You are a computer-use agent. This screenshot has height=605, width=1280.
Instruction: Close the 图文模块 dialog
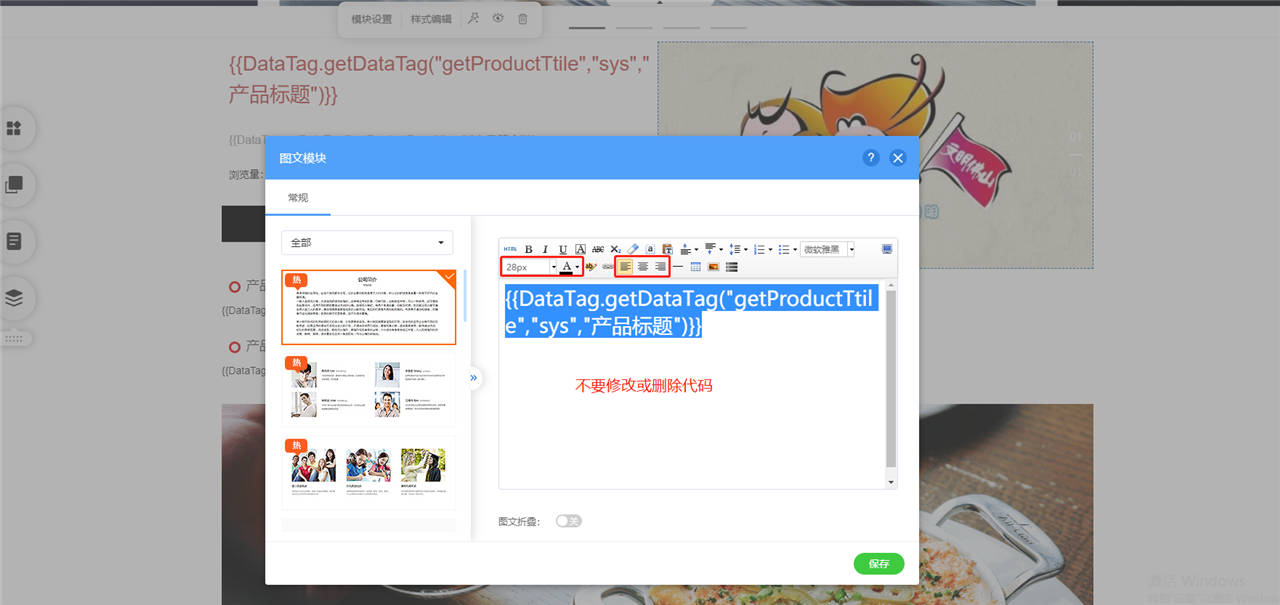(898, 158)
